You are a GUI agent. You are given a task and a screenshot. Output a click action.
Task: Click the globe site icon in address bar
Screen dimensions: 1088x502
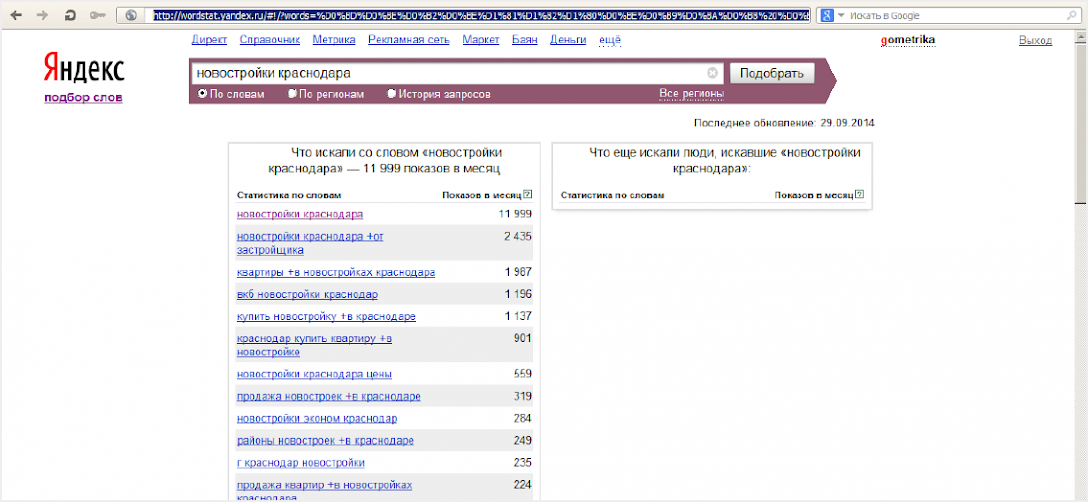click(131, 15)
